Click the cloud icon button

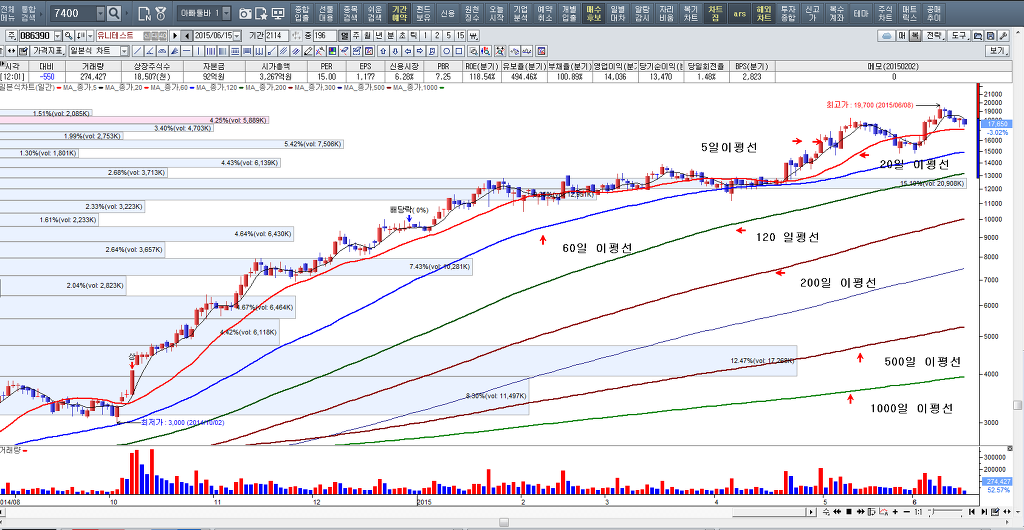click(887, 36)
